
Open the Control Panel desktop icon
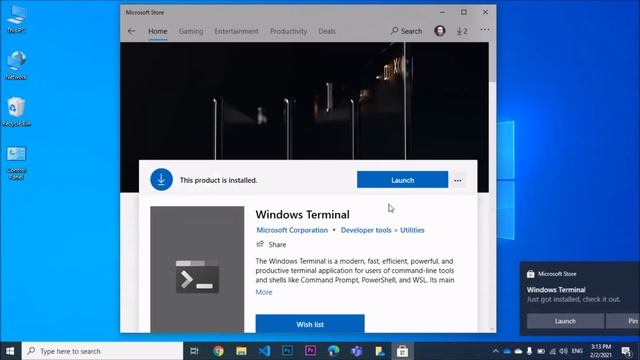pos(16,162)
